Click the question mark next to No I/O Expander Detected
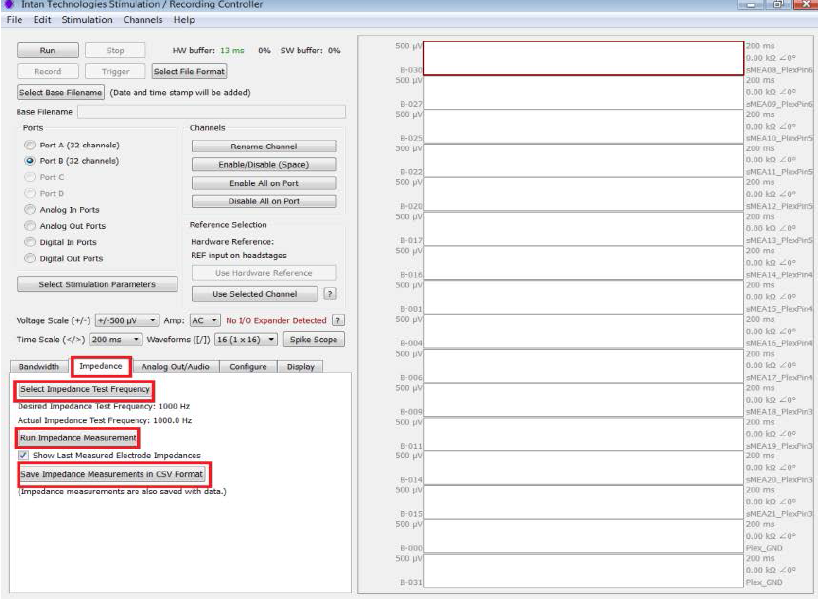Viewport: 818px width, 599px height. pos(338,320)
